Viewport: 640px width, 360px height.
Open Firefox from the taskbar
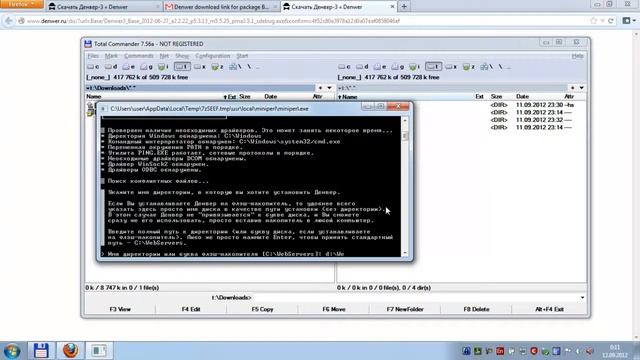[x=70, y=351]
